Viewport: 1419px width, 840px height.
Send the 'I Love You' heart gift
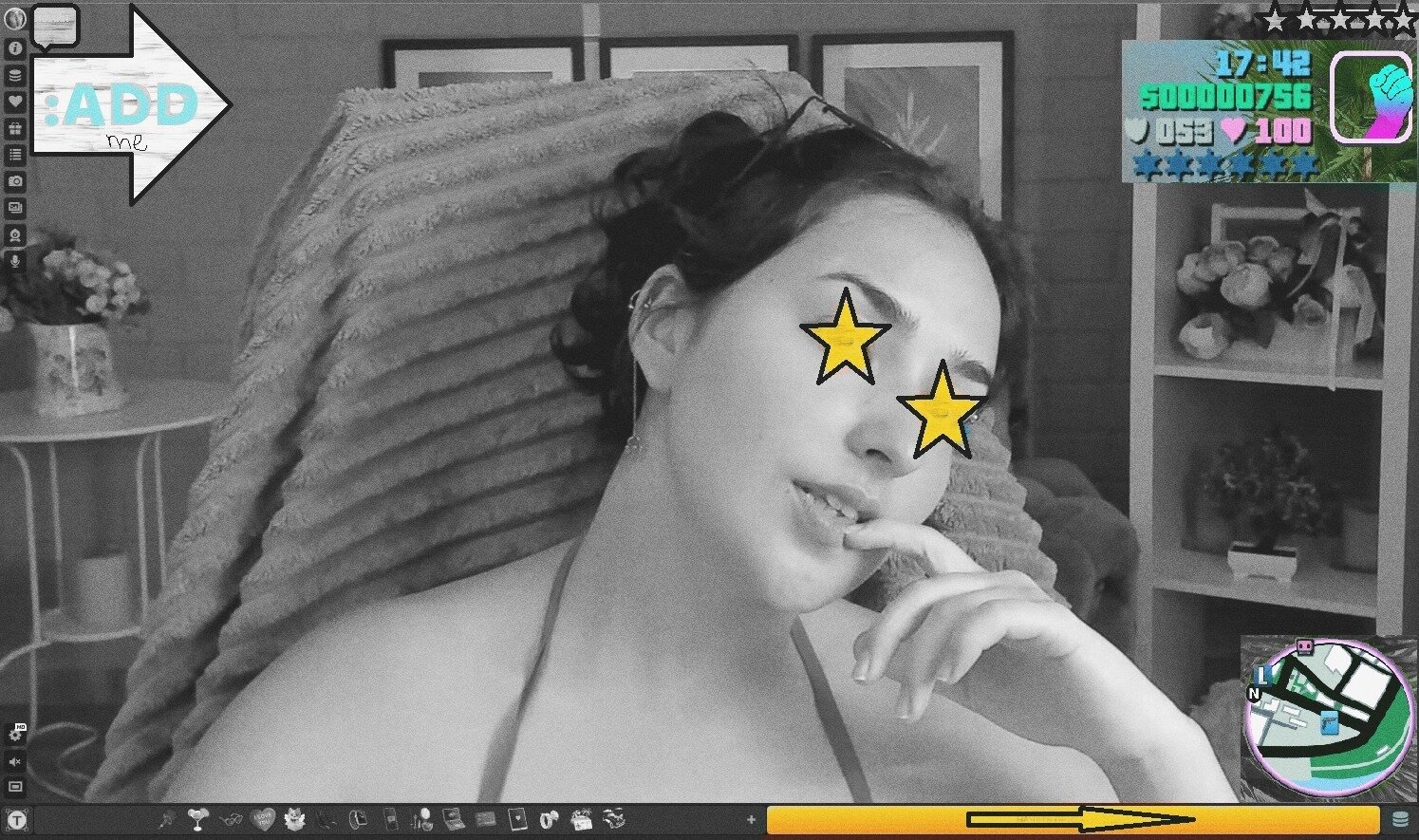pos(262,819)
